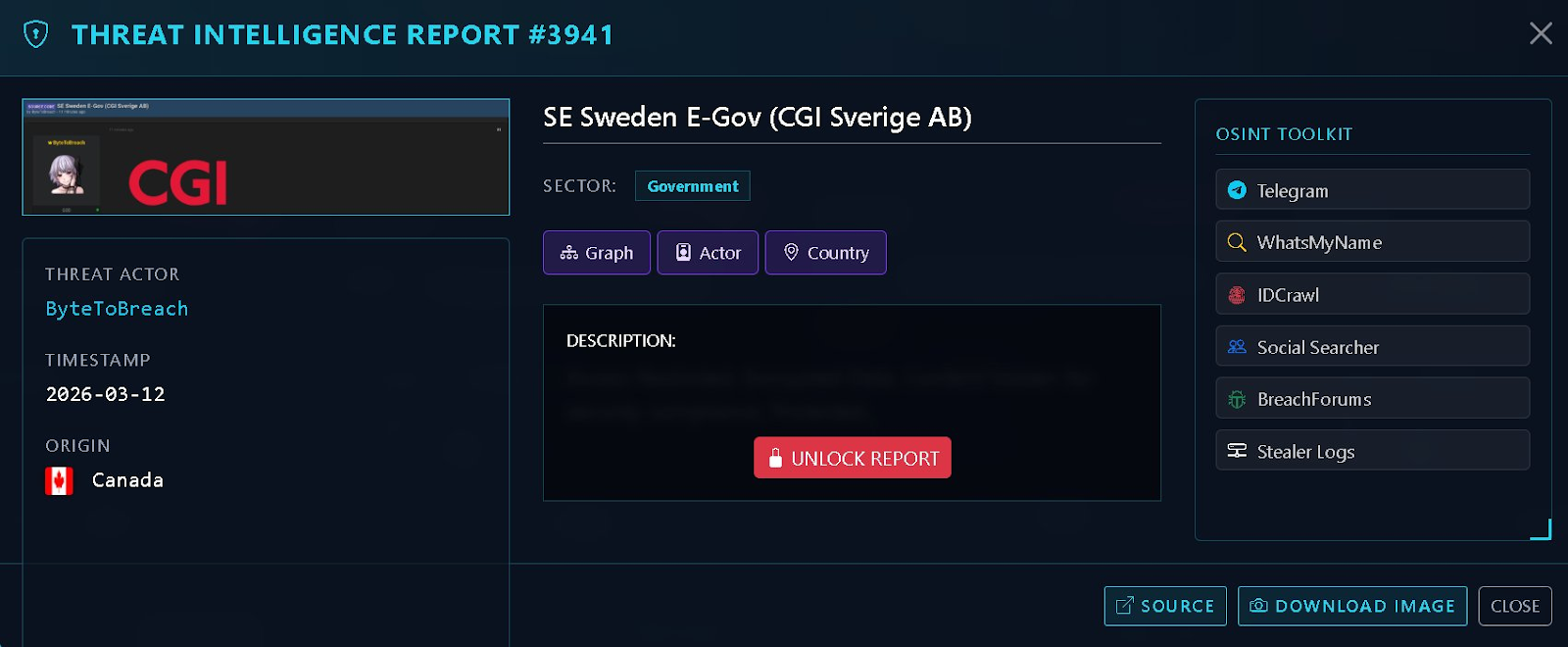Open the CGI breach screenshot thumbnail

[265, 157]
